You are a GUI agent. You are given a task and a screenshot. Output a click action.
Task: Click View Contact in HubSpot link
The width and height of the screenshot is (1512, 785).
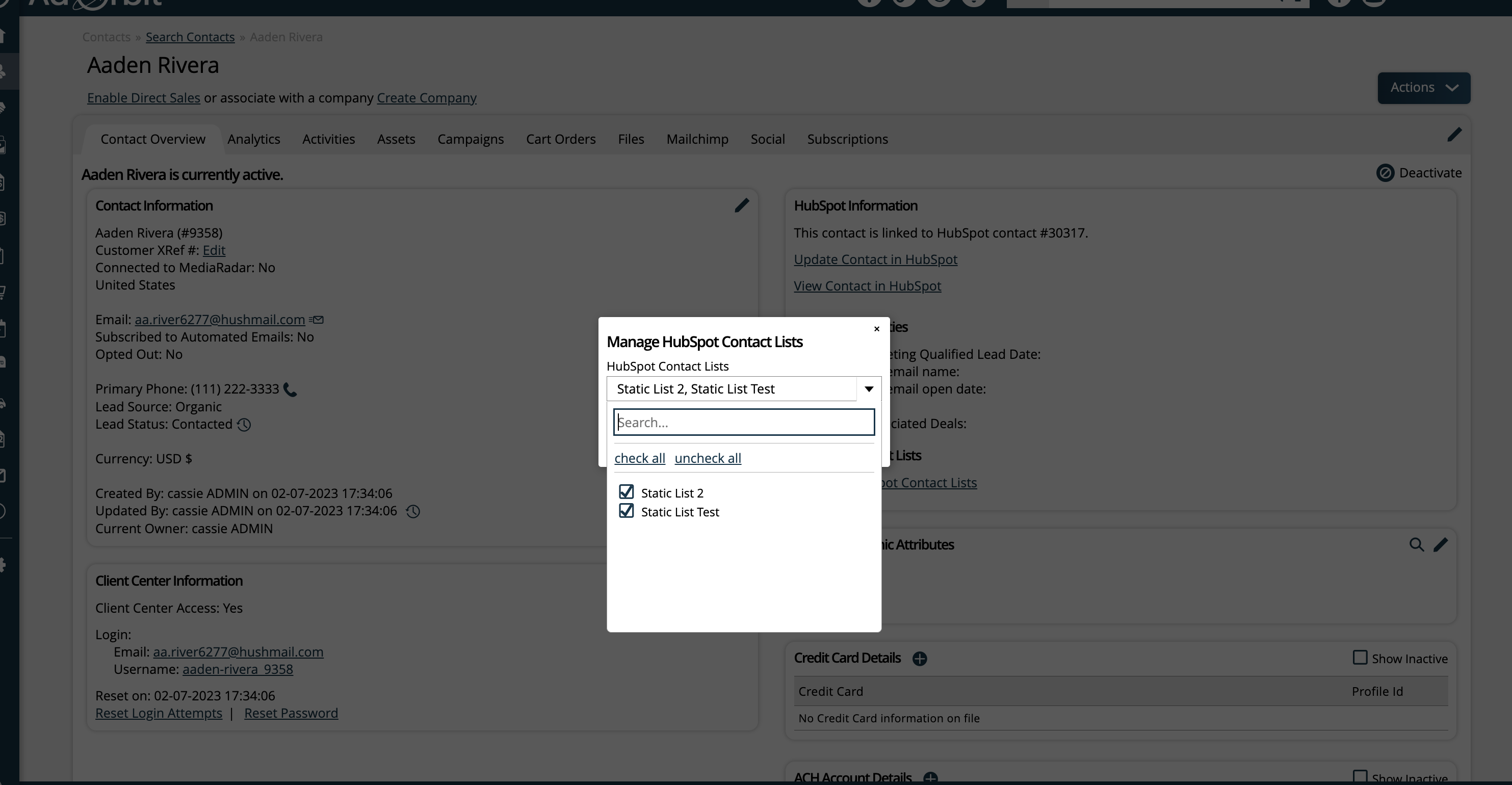click(x=867, y=286)
